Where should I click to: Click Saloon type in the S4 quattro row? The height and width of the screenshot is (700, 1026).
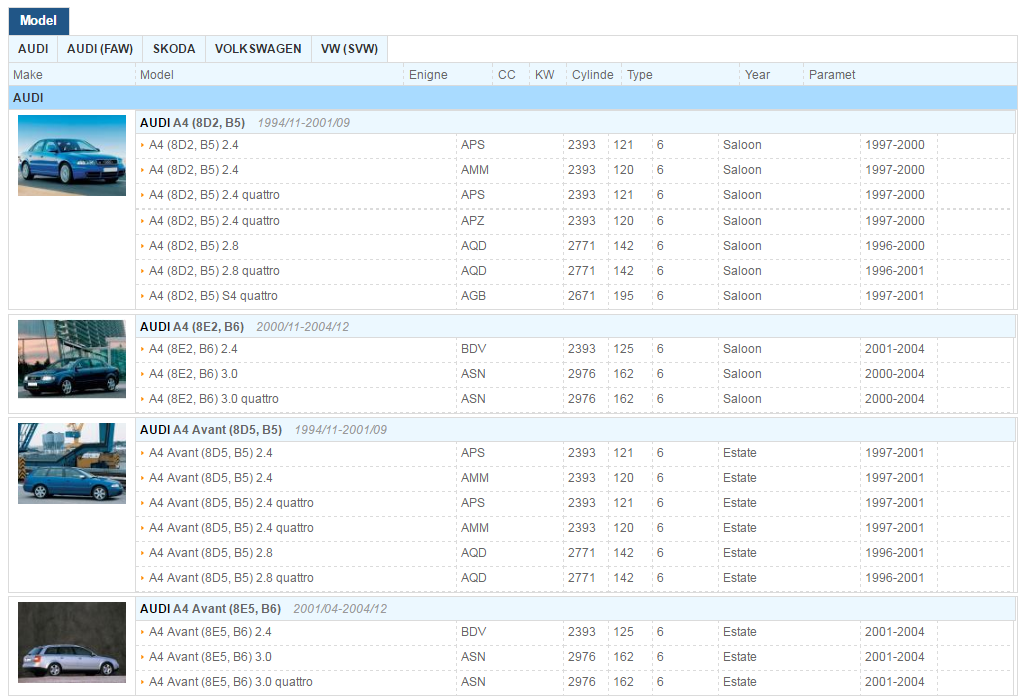(742, 296)
